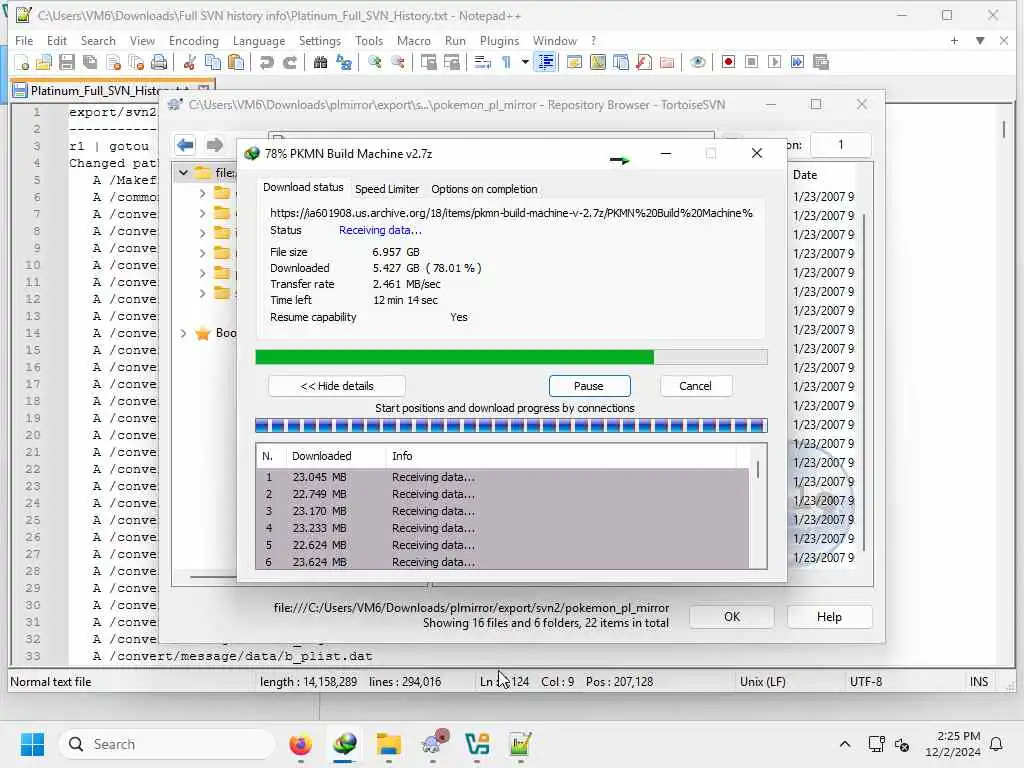Click the UTF-8 encoding status entry
This screenshot has height=768, width=1024.
pyautogui.click(x=866, y=682)
